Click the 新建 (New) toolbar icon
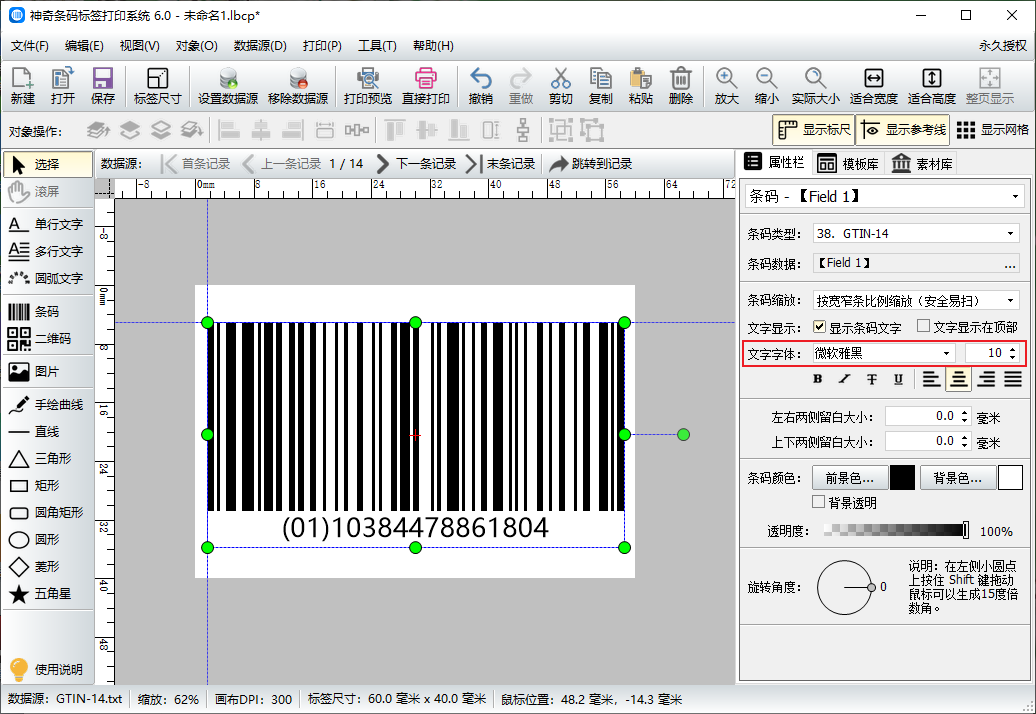 22,85
